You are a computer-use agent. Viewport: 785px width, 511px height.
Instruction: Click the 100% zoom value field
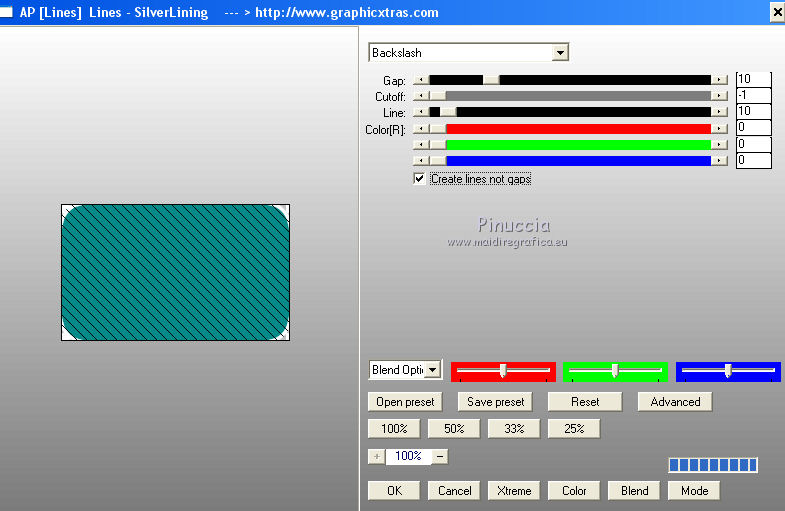(x=408, y=456)
